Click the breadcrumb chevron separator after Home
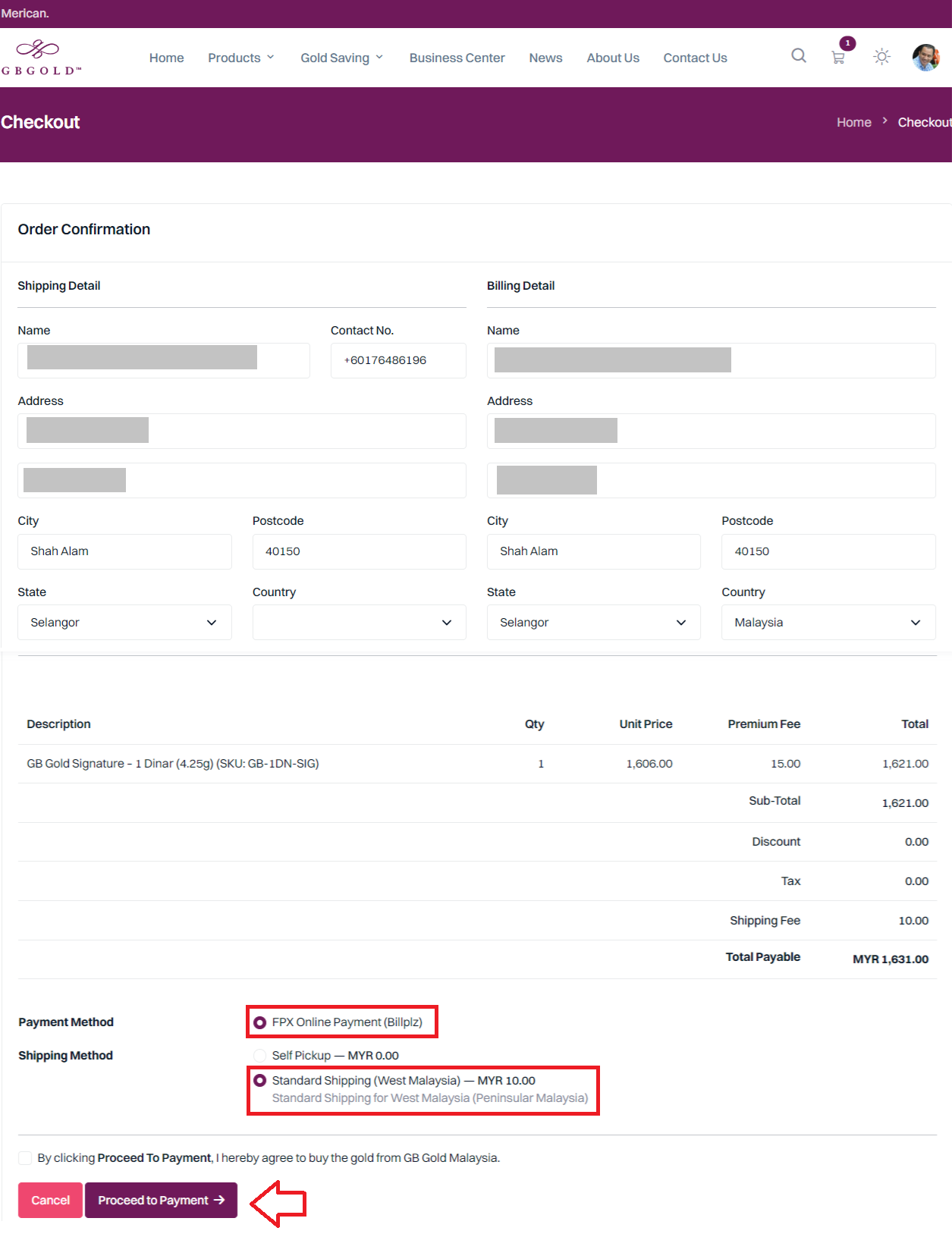952x1237 pixels. coord(884,121)
